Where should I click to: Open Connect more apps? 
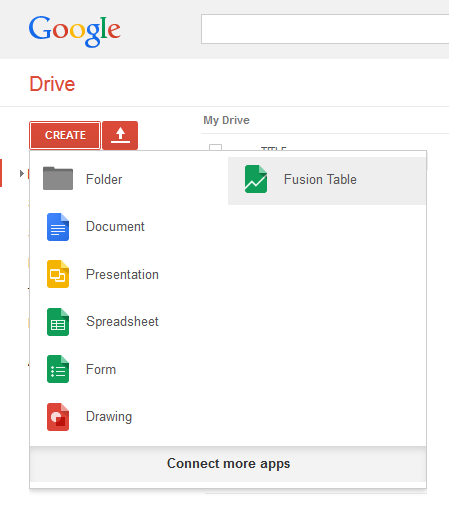click(x=228, y=464)
